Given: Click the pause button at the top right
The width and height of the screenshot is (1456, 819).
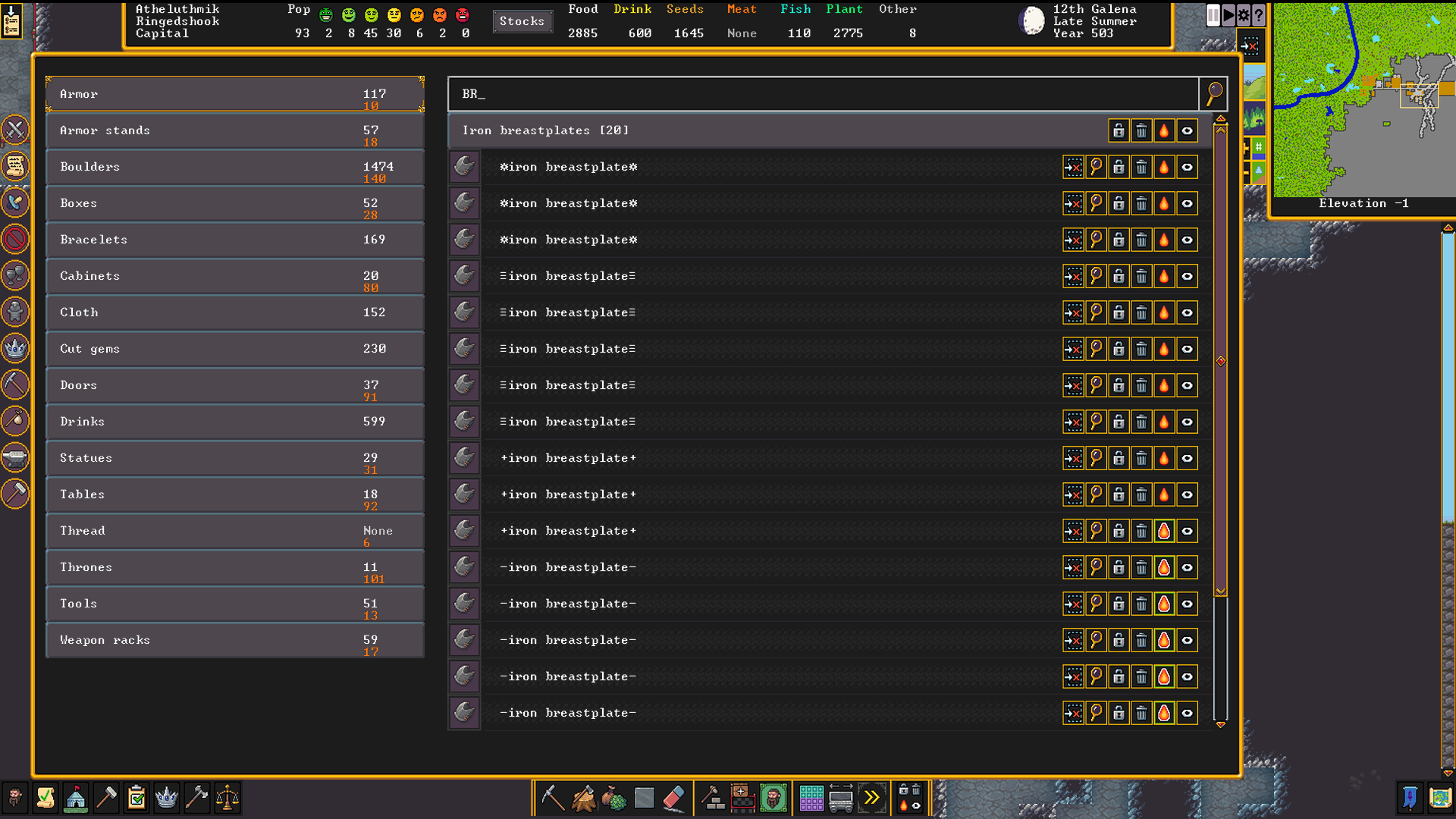Looking at the screenshot, I should point(1213,15).
